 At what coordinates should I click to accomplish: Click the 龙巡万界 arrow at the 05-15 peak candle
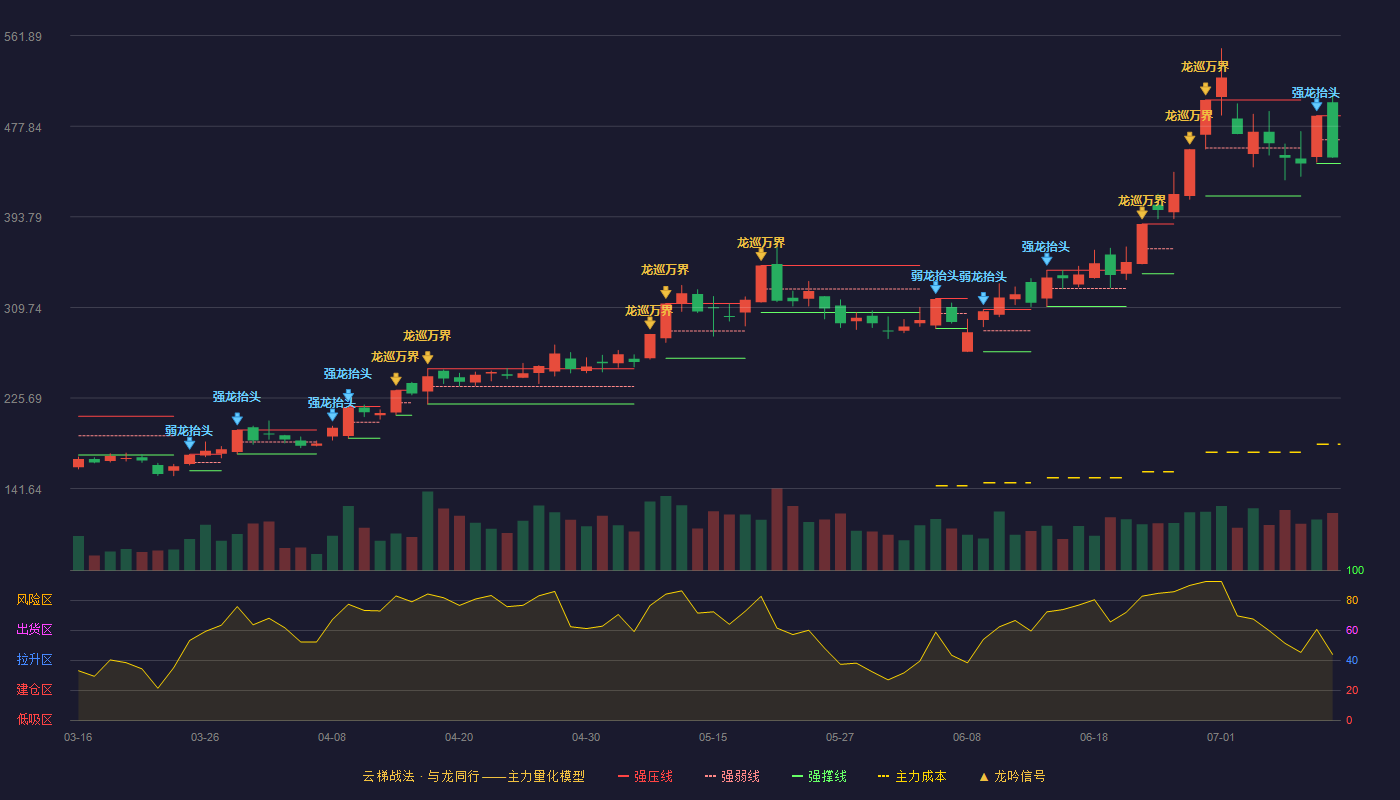(761, 255)
